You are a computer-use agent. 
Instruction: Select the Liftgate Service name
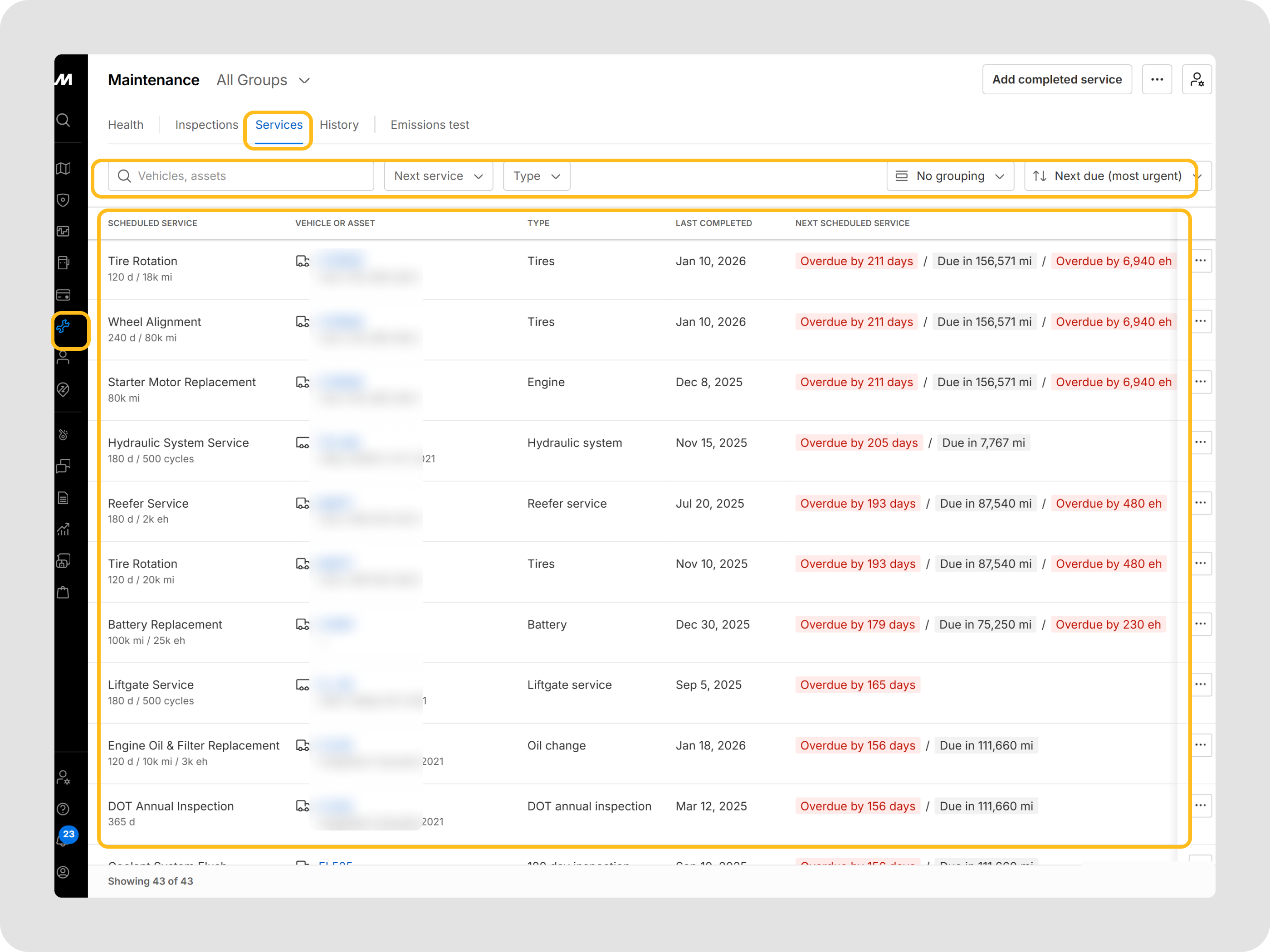click(x=151, y=685)
